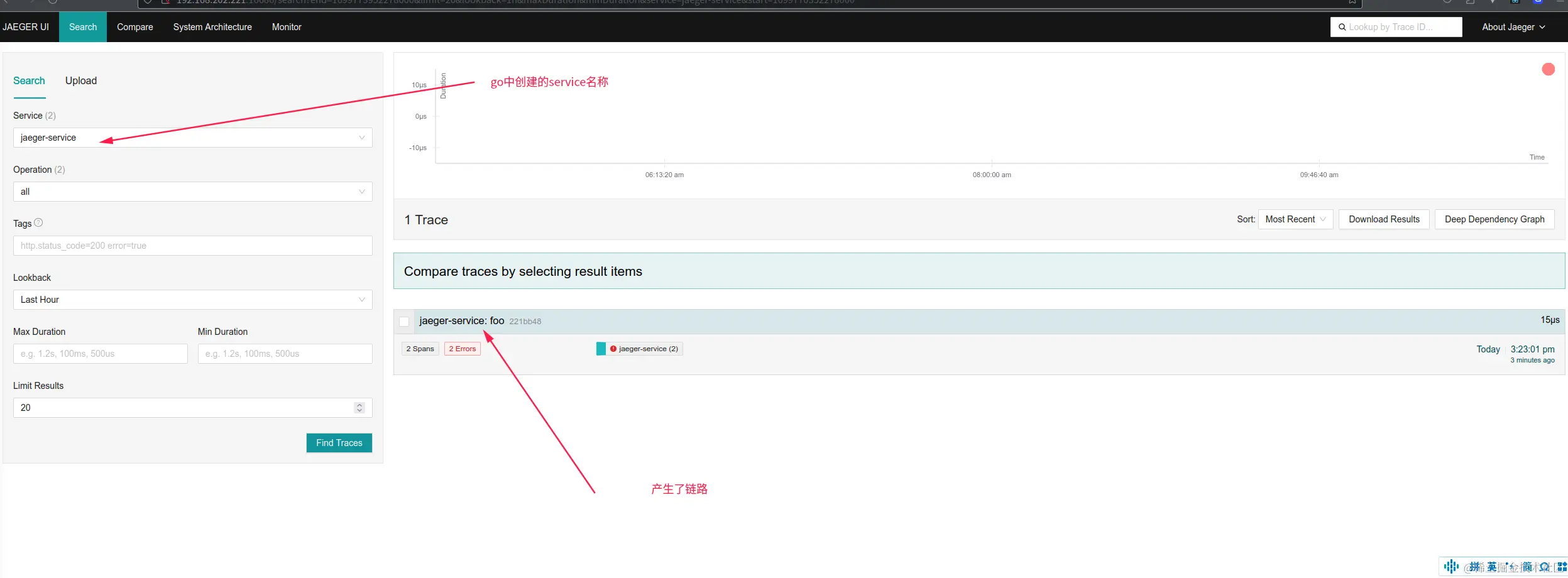Open the Lookback dropdown showing Last Hour
The width and height of the screenshot is (1568, 578).
[193, 300]
